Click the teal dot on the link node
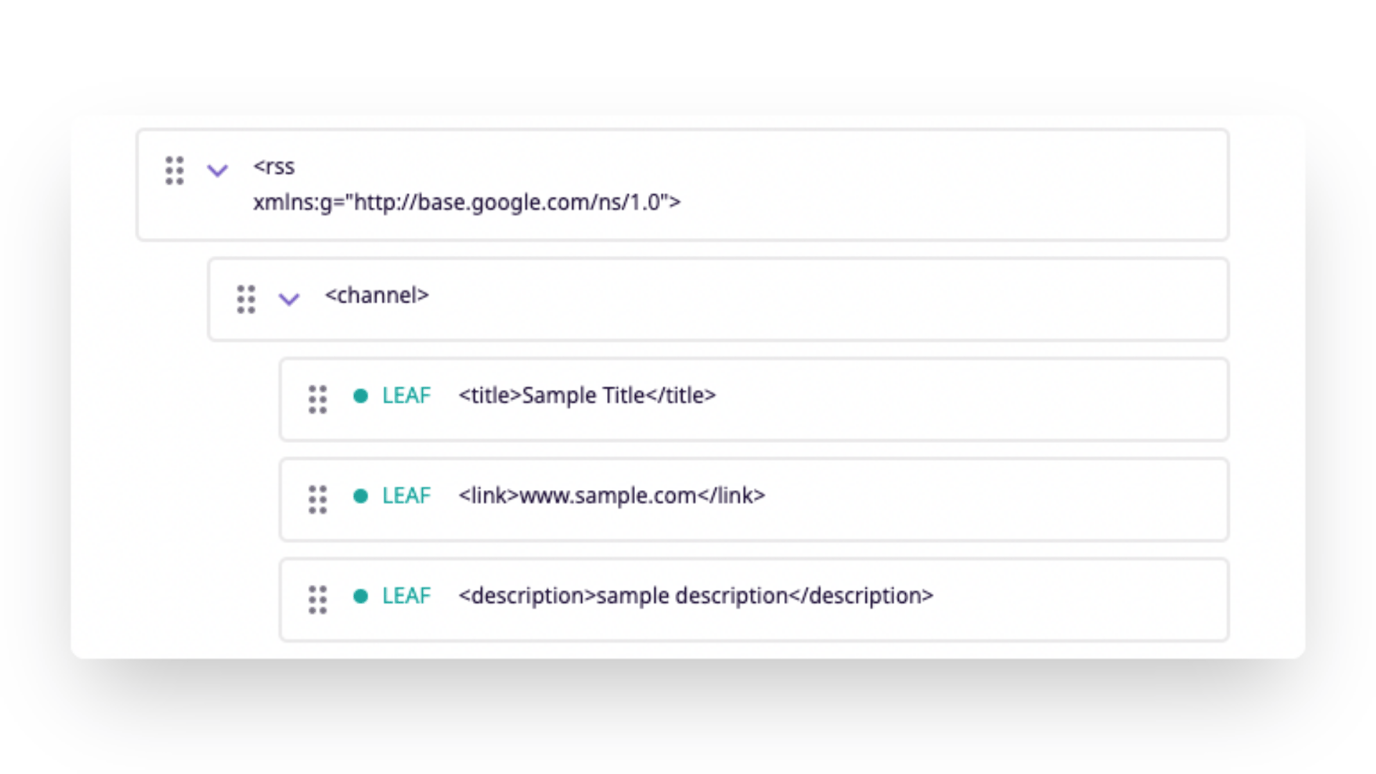The height and width of the screenshot is (774, 1376). 359,496
